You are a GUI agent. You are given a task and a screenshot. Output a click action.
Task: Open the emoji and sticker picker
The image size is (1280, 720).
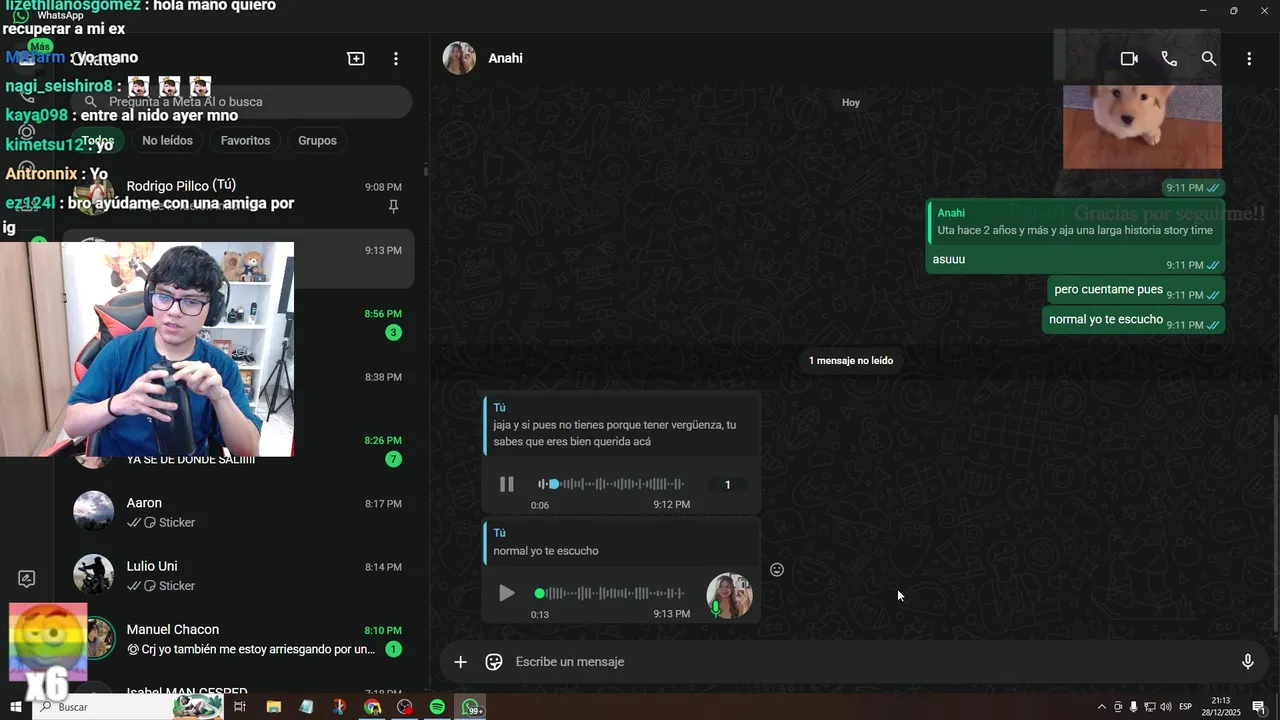pyautogui.click(x=493, y=662)
